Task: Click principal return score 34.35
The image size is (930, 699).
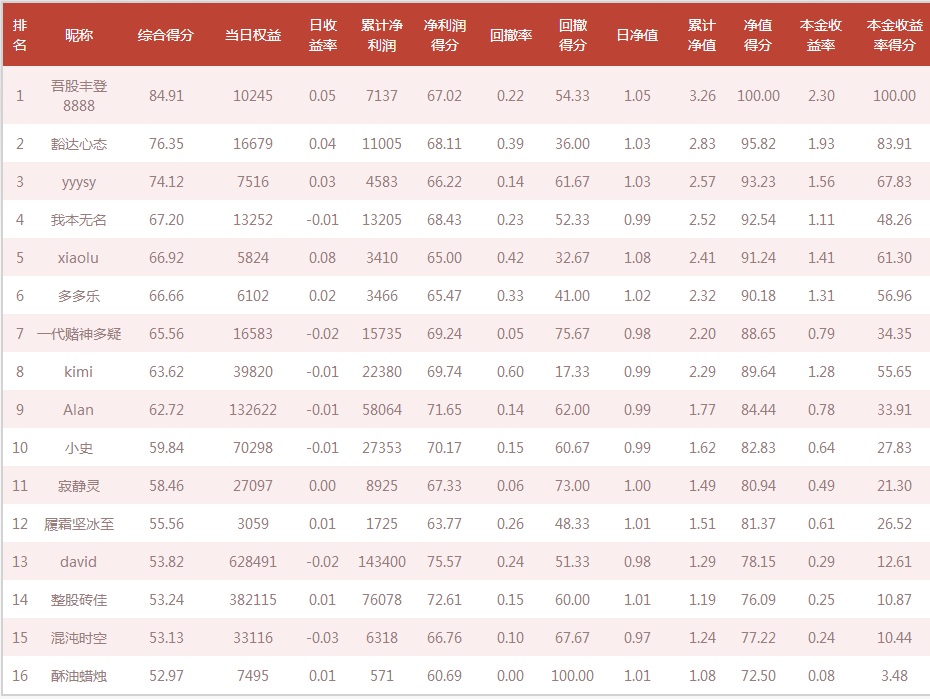Action: (x=894, y=333)
